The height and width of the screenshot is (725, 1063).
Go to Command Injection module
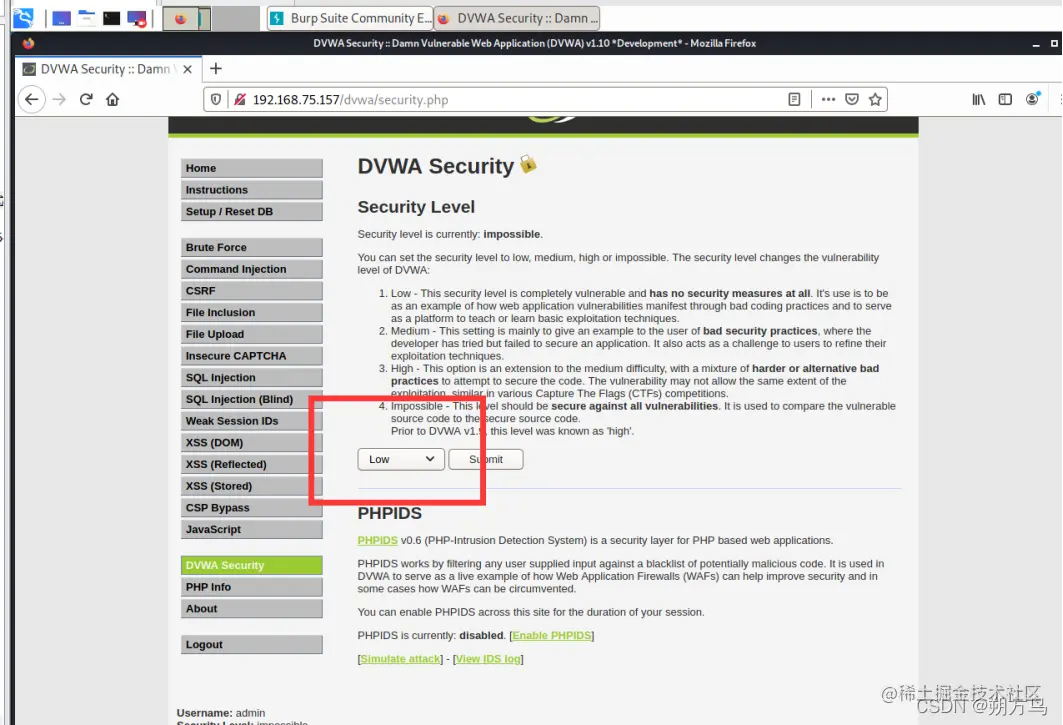(252, 269)
